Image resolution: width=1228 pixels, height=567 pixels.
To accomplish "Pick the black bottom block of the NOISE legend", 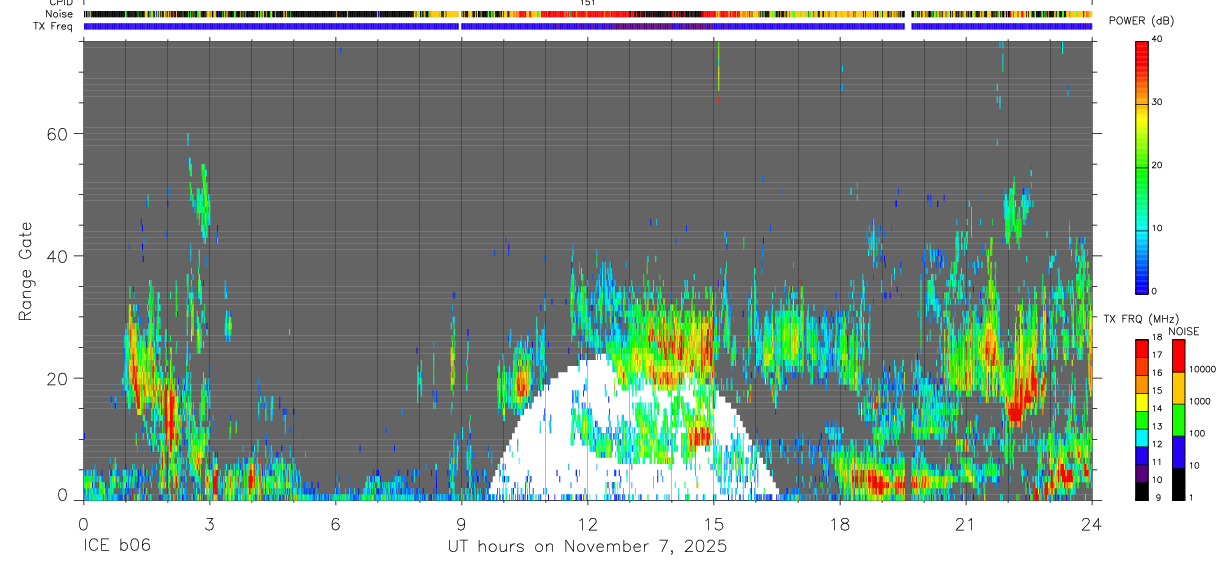I will click(x=1178, y=484).
